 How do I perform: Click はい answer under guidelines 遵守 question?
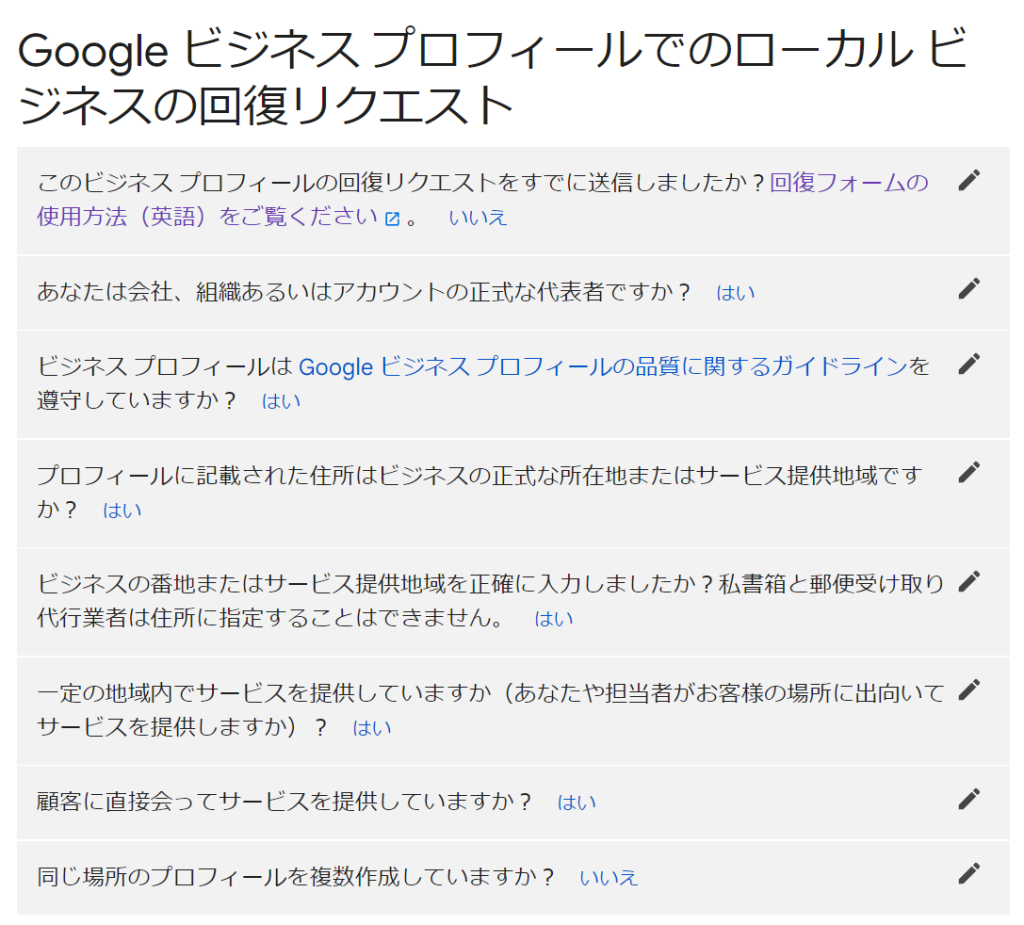pyautogui.click(x=281, y=401)
